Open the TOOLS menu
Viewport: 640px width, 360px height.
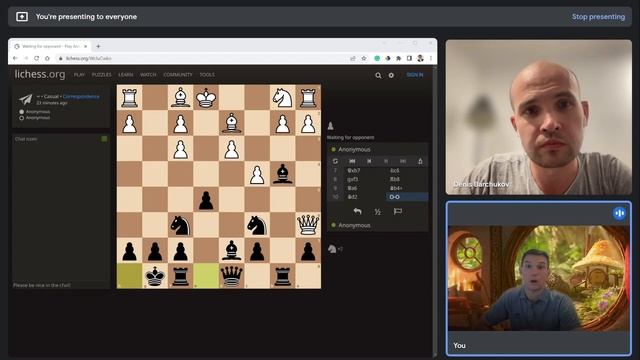(x=207, y=75)
